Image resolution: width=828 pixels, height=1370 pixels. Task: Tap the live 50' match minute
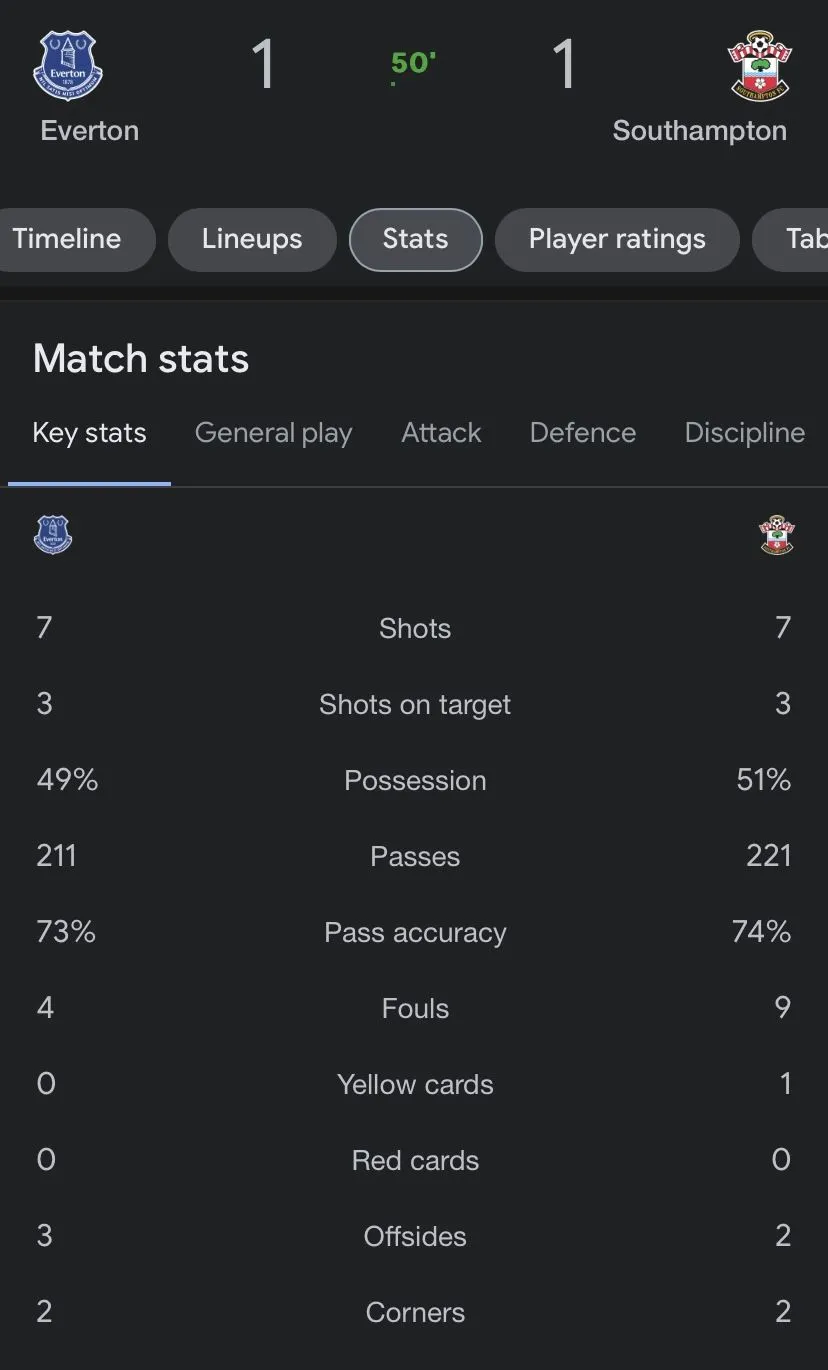point(413,64)
